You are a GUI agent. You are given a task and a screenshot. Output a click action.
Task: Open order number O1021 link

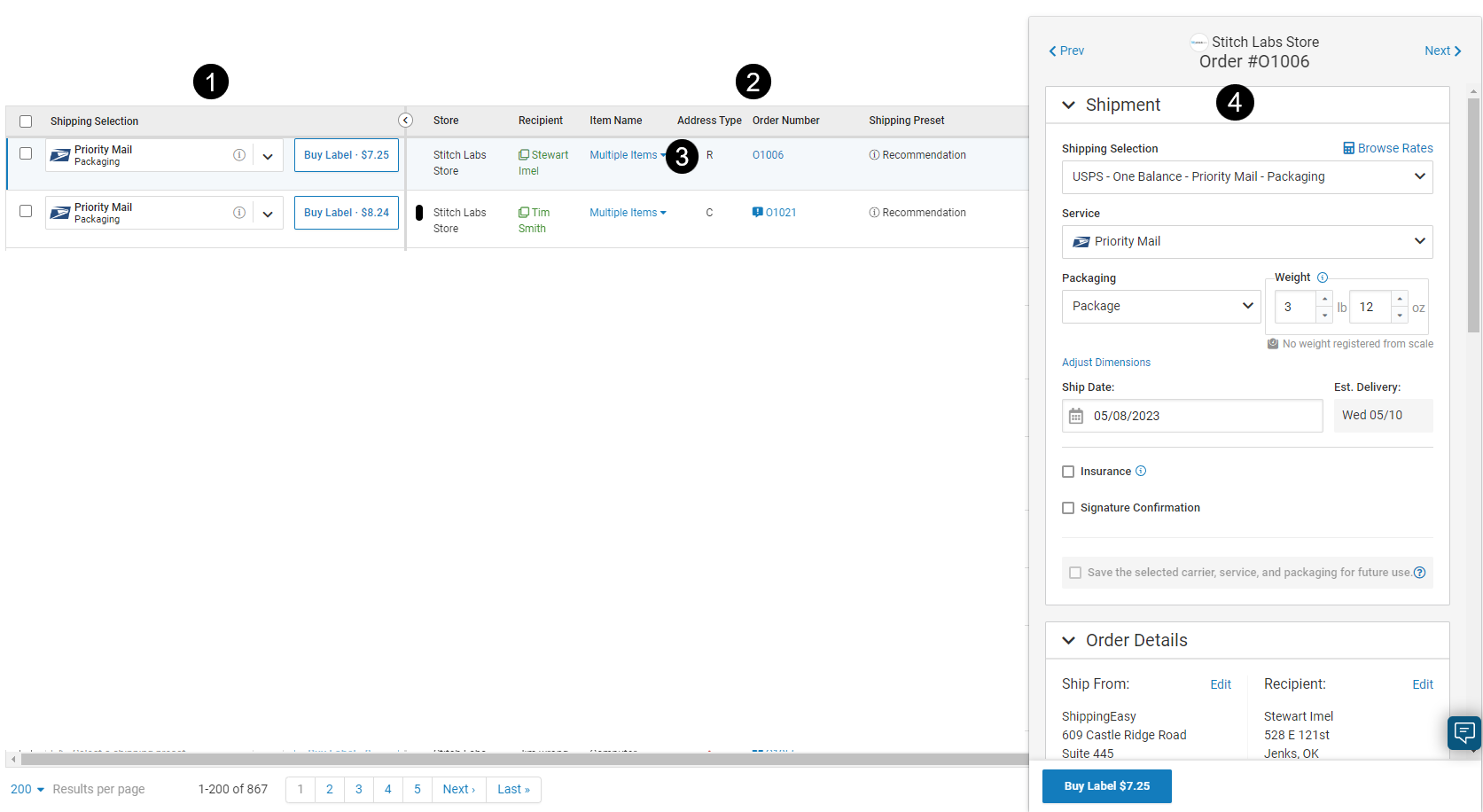[781, 213]
